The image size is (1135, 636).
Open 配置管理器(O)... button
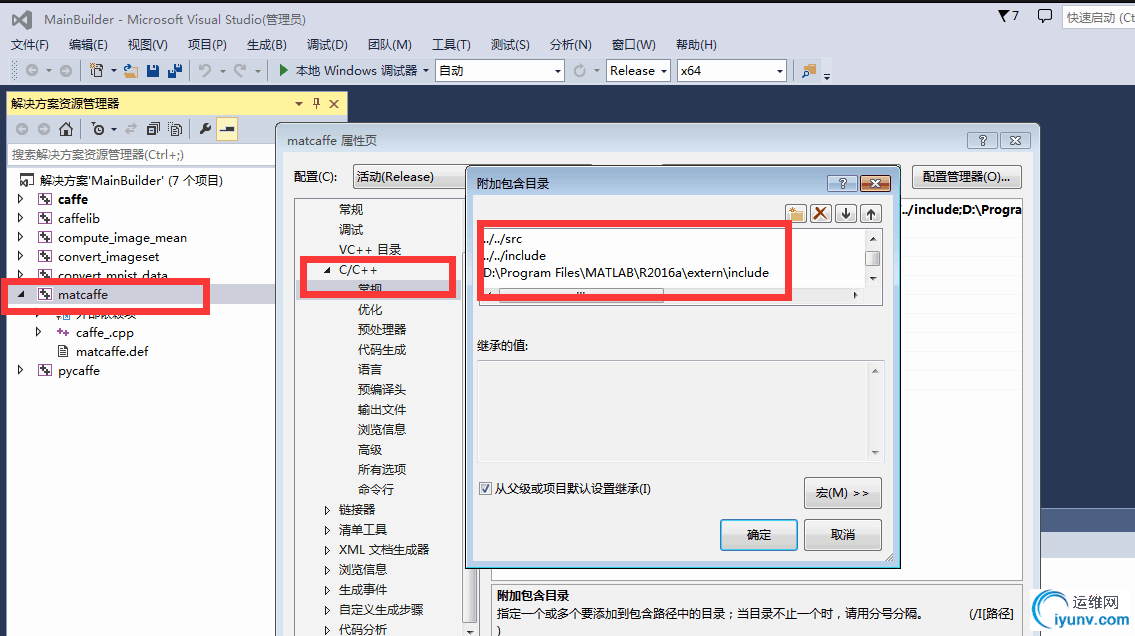click(966, 177)
